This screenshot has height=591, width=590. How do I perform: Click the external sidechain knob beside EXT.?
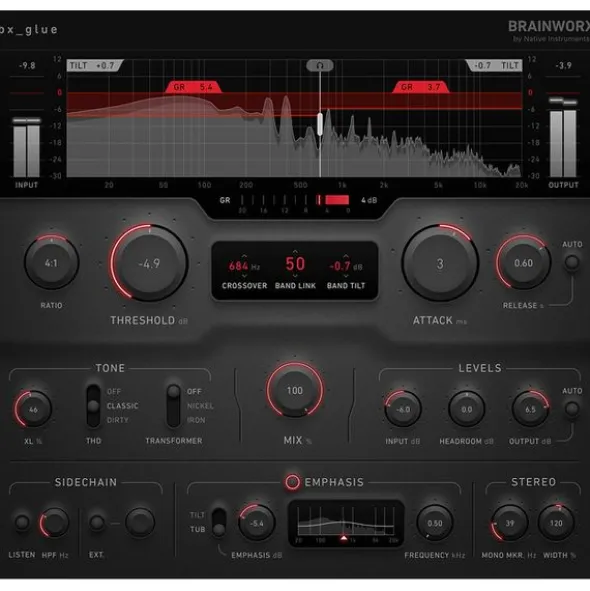click(140, 522)
